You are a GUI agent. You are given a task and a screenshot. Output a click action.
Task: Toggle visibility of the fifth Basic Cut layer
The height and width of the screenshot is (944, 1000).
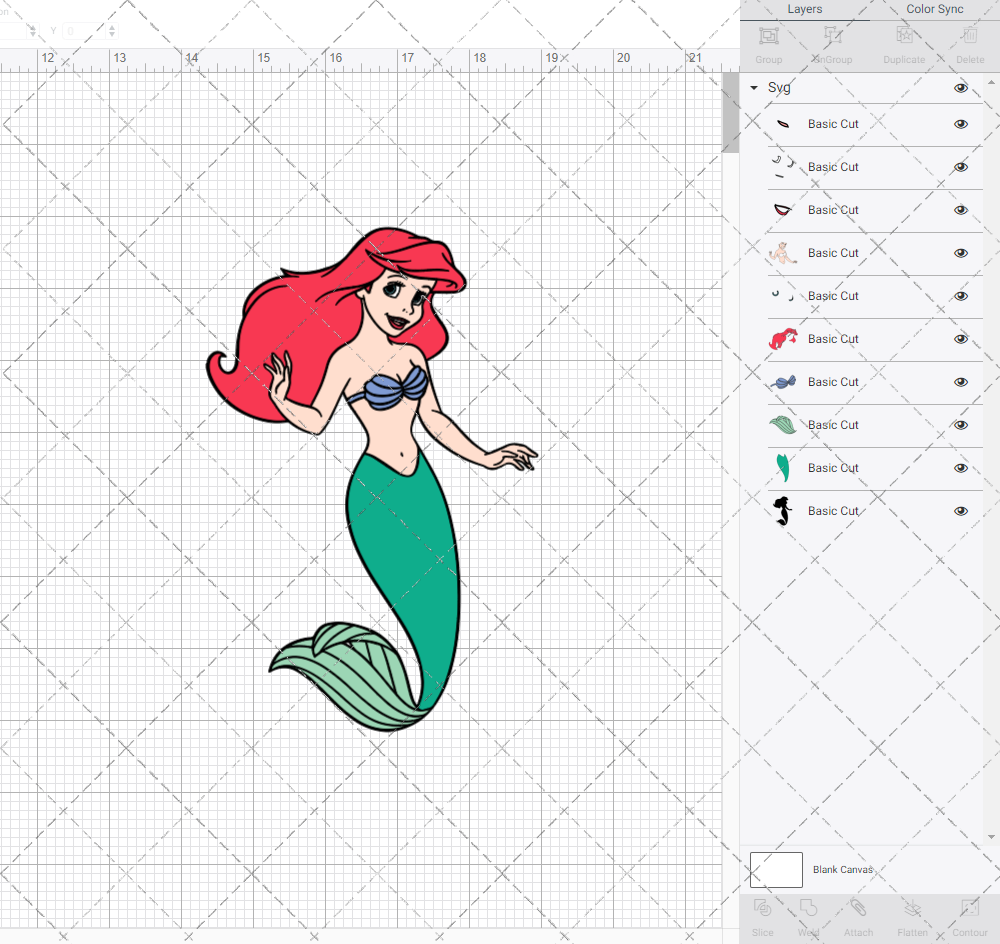click(960, 296)
